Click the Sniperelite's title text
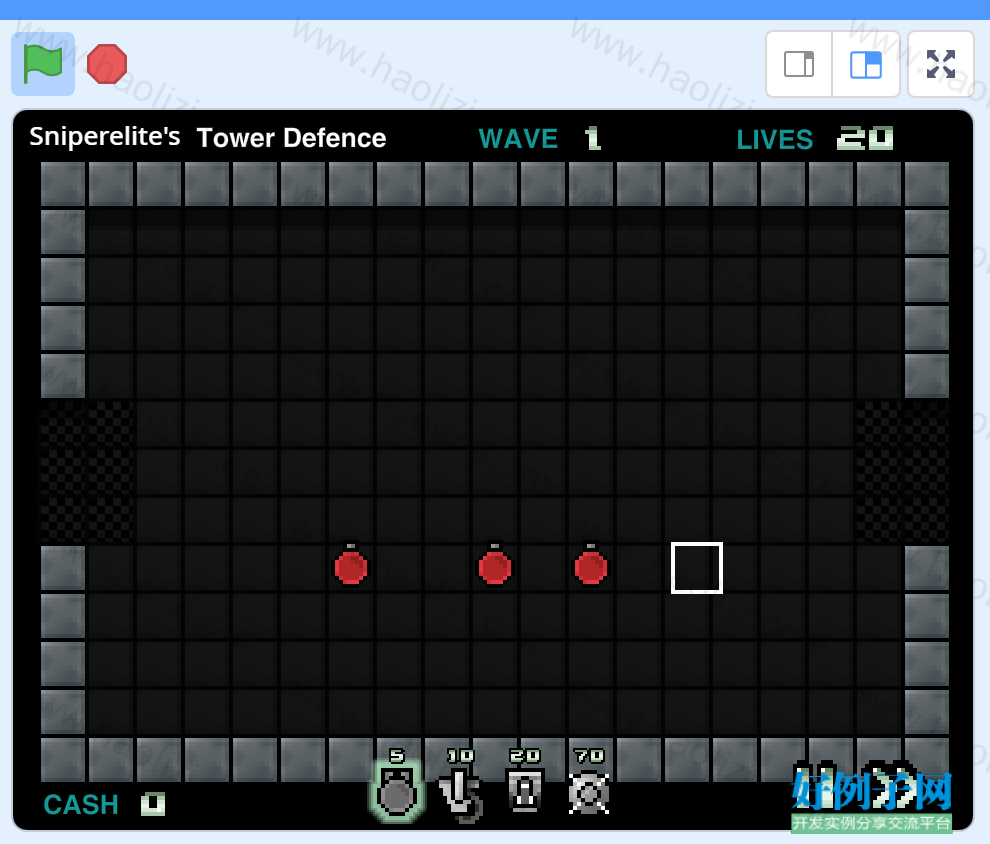The width and height of the screenshot is (990, 844). click(105, 136)
